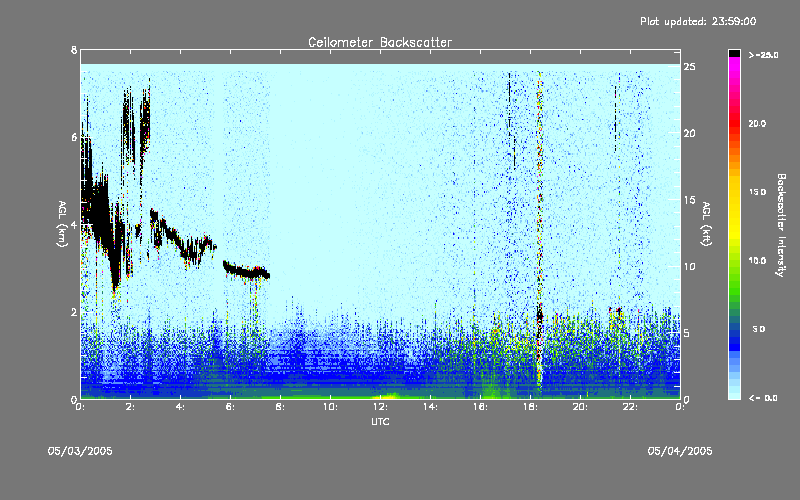Viewport: 800px width, 500px height.
Task: Click the "AGL (kft)" right axis label
Action: point(706,223)
